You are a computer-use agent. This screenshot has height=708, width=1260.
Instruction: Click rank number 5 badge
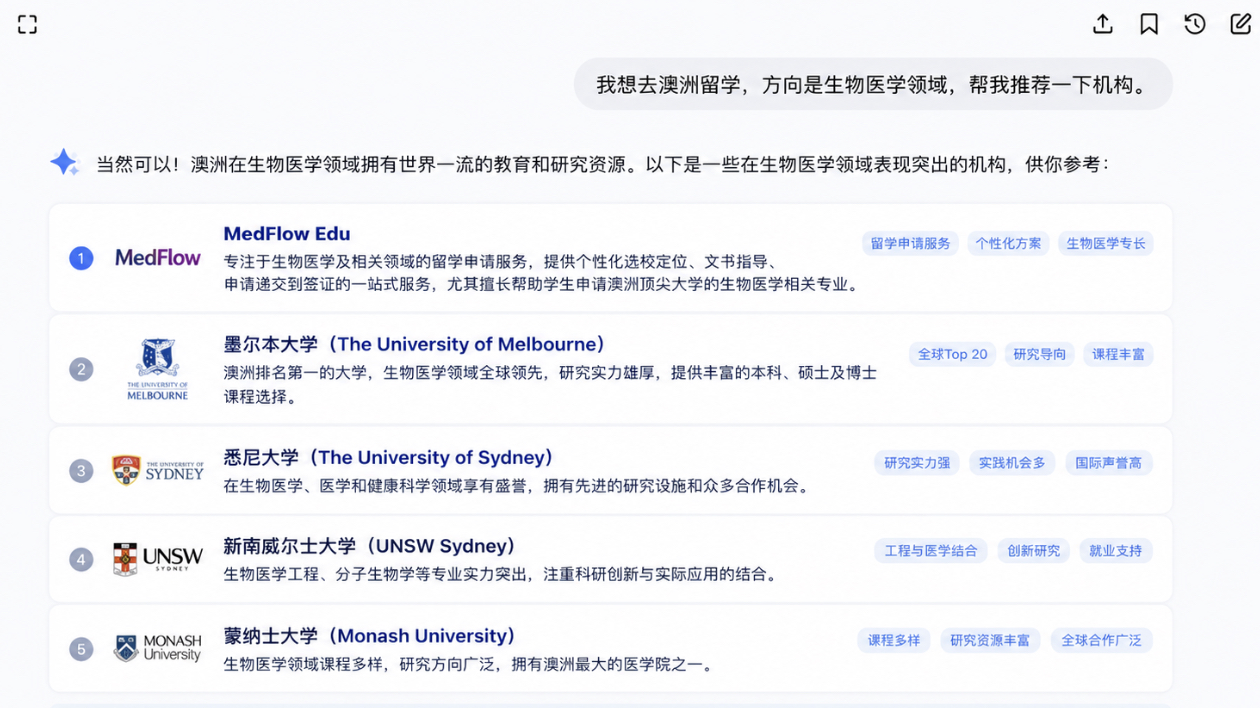coord(81,649)
